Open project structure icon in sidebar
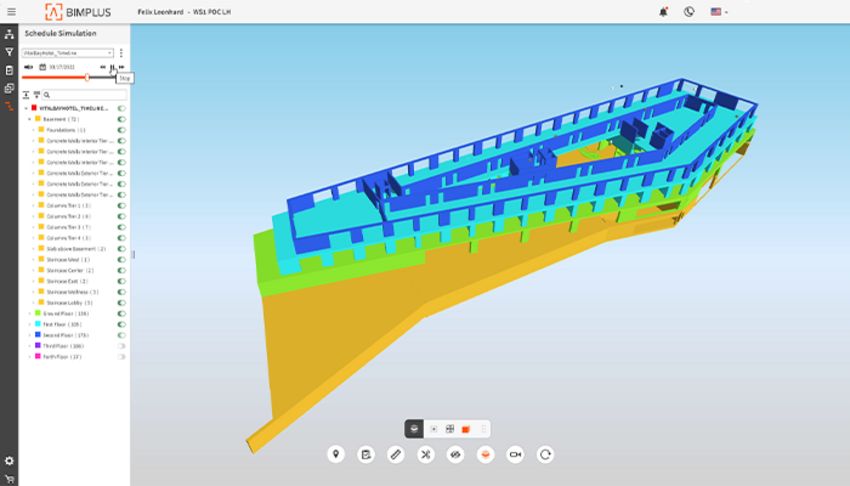 [9, 35]
